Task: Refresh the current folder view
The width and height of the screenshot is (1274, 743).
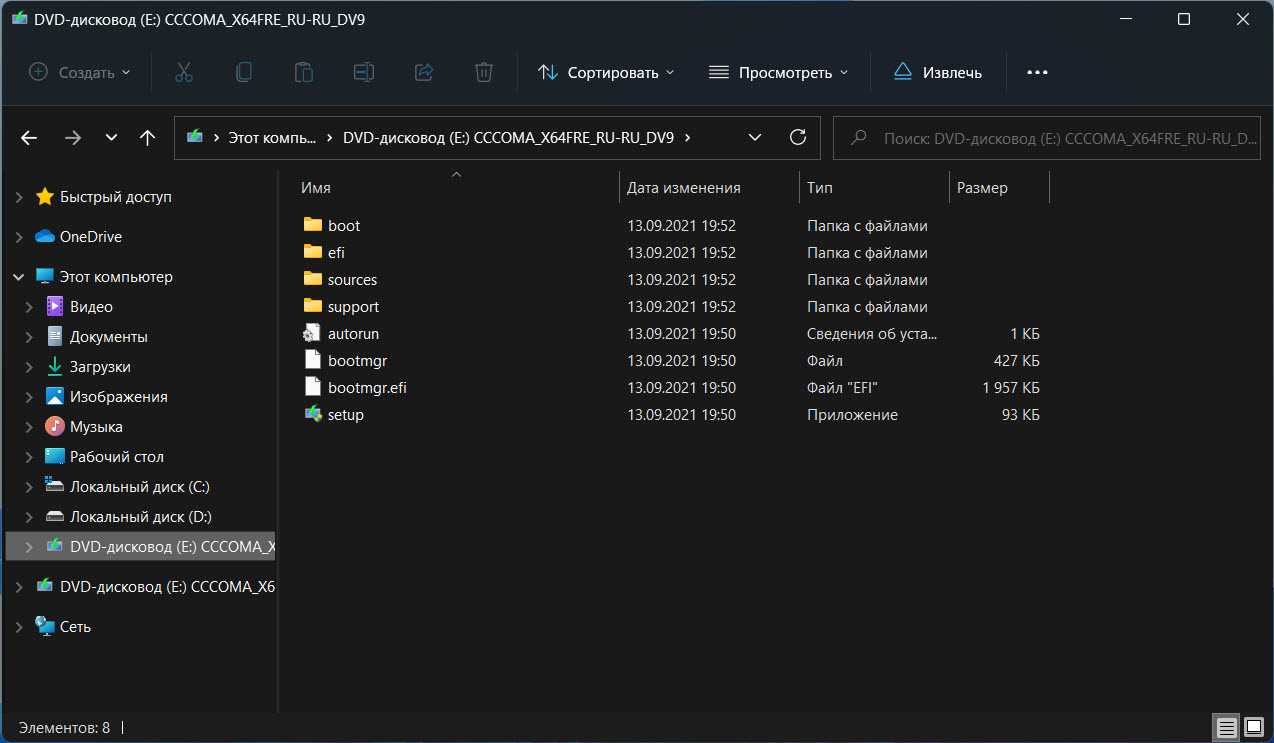Action: pyautogui.click(x=797, y=138)
